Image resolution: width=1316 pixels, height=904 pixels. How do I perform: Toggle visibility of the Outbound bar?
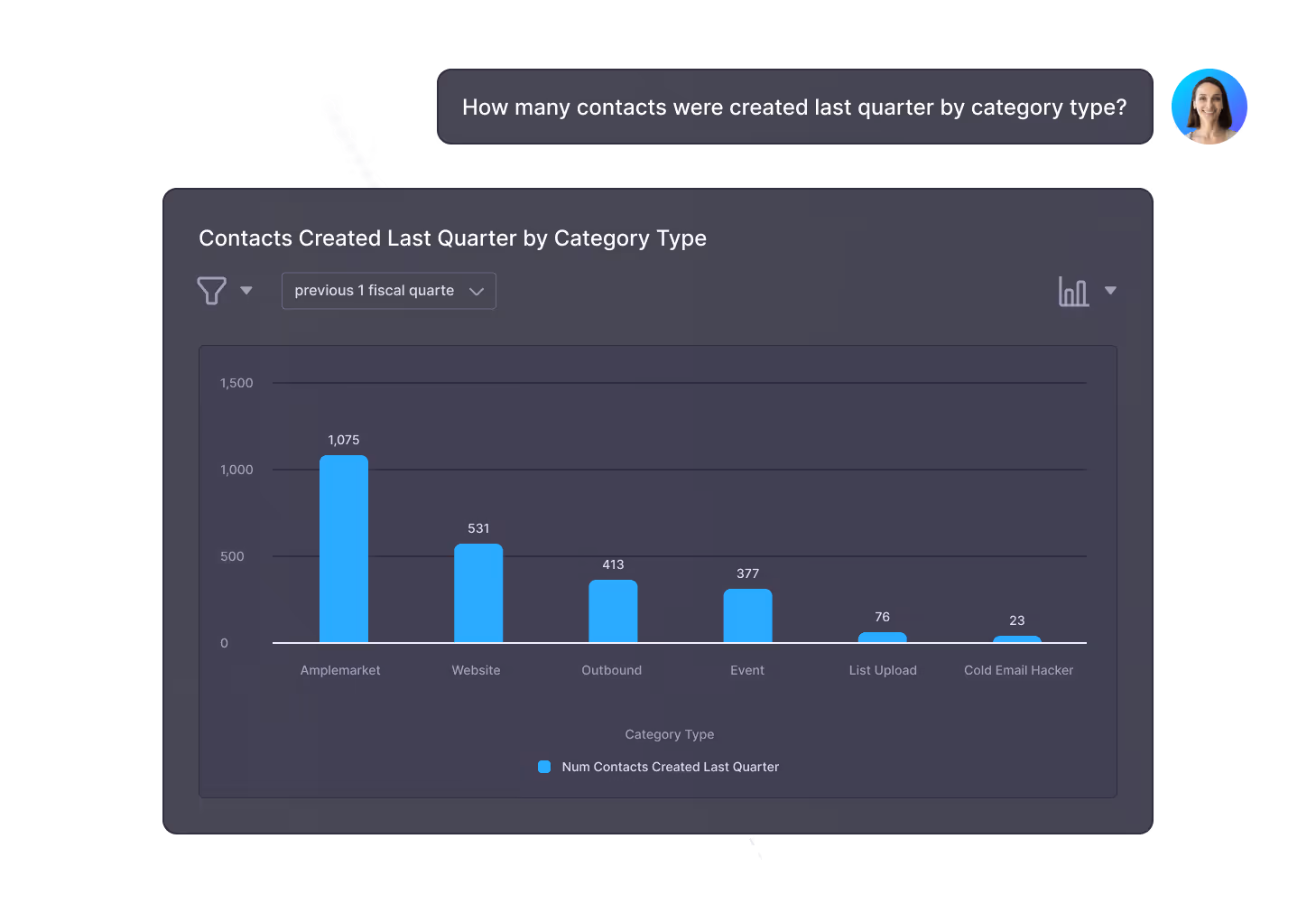[612, 610]
